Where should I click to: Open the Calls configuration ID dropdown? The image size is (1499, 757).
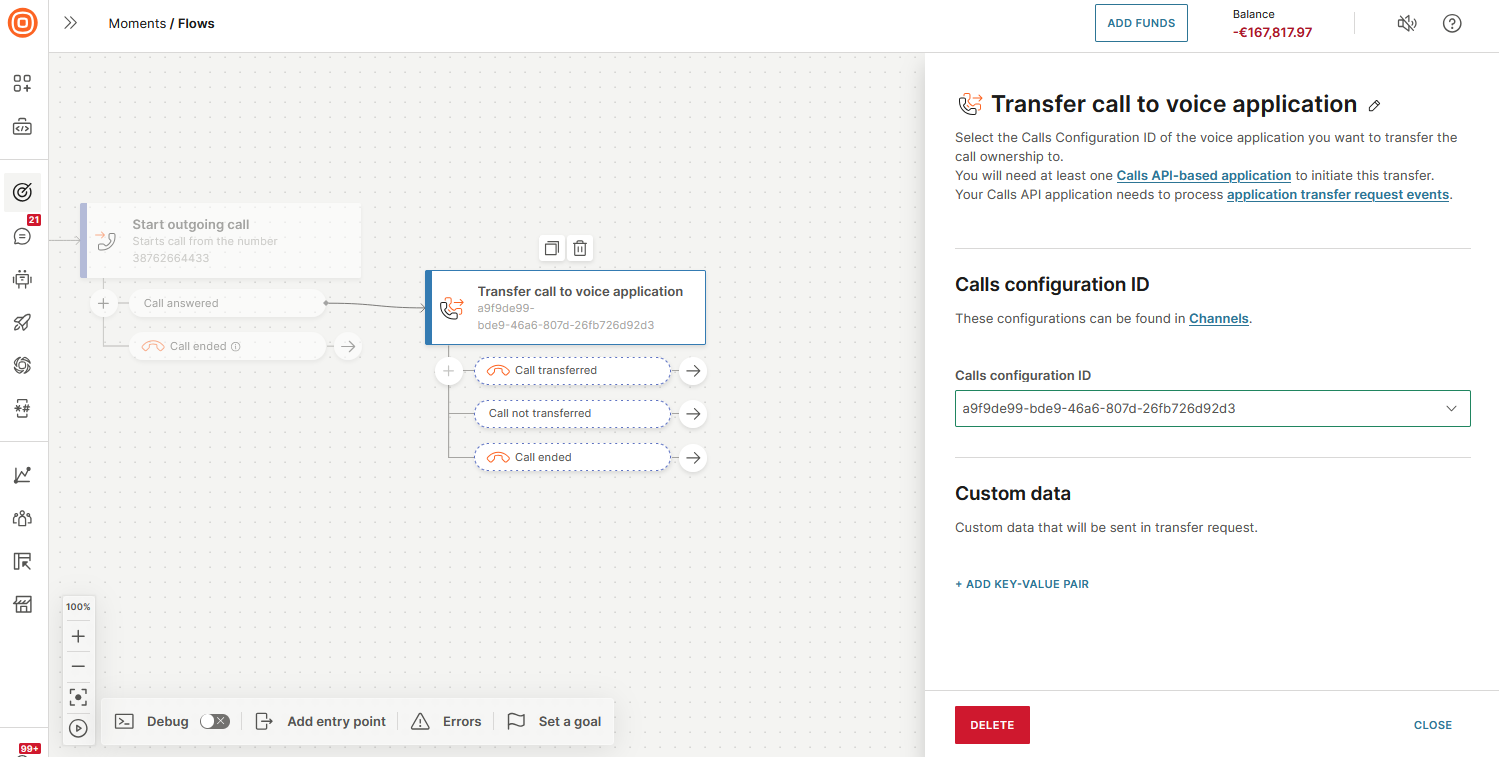click(x=1212, y=409)
